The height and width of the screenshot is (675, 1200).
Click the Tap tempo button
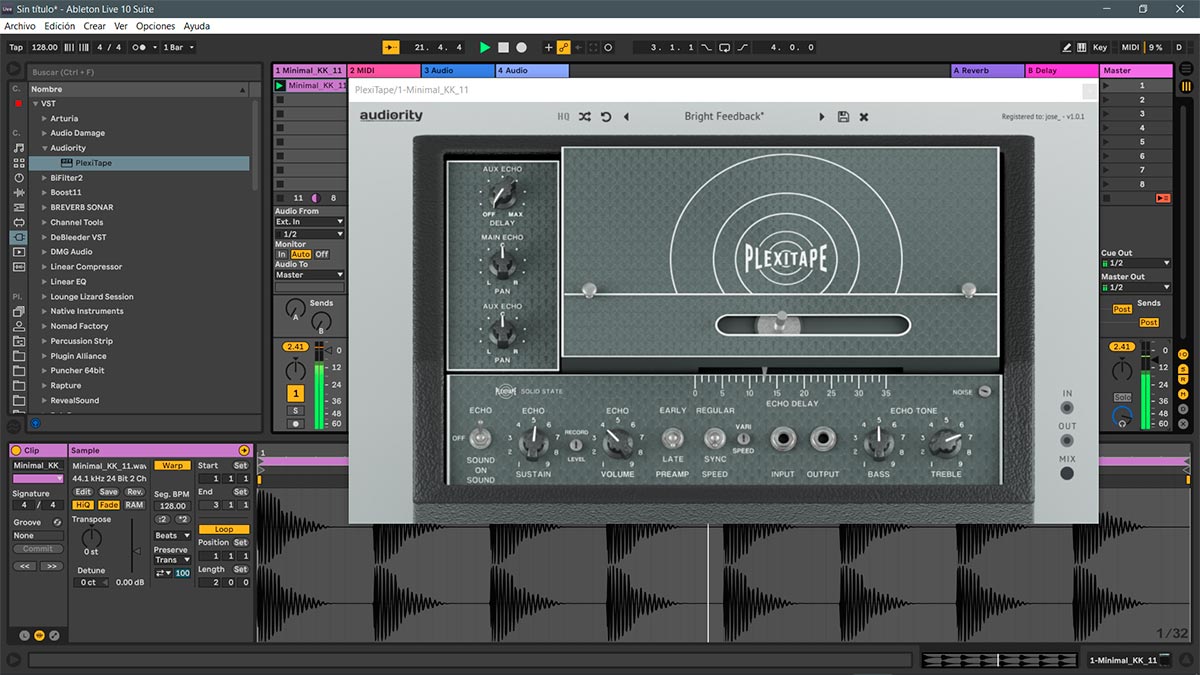click(x=16, y=47)
